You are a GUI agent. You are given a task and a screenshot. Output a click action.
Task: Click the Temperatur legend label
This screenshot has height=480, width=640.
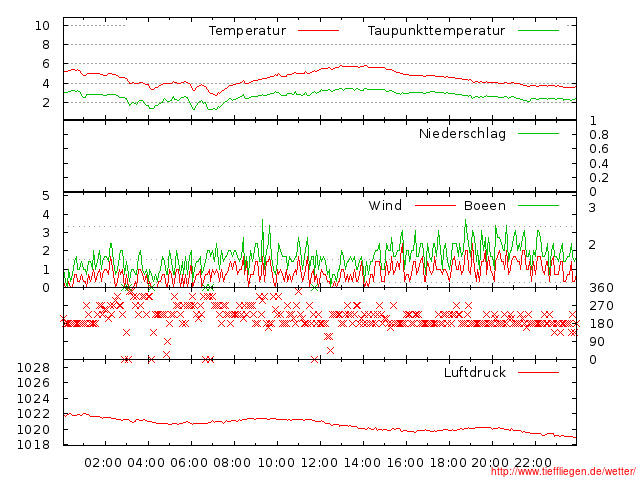pos(247,31)
